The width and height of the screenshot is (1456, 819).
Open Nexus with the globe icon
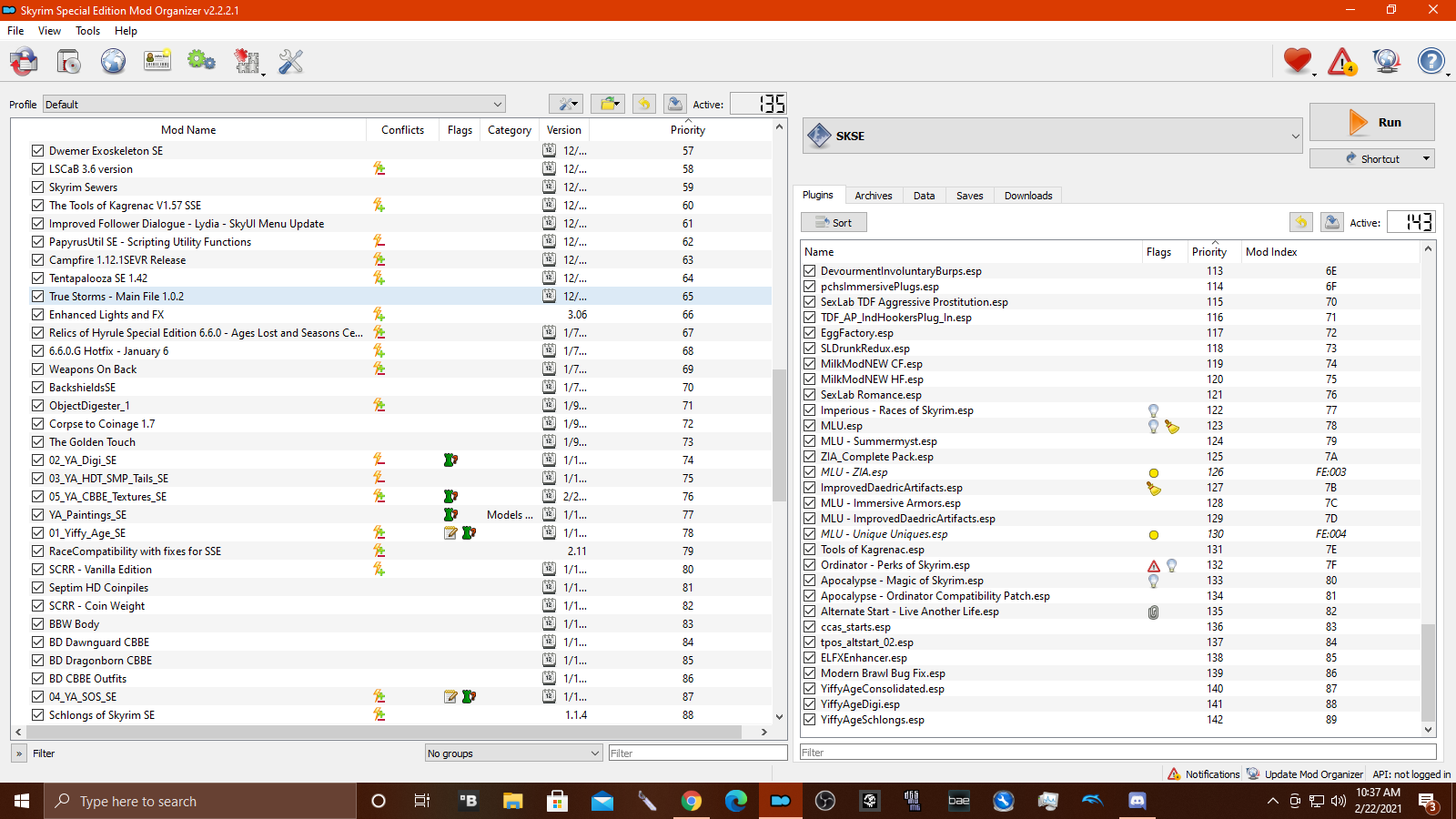click(113, 62)
